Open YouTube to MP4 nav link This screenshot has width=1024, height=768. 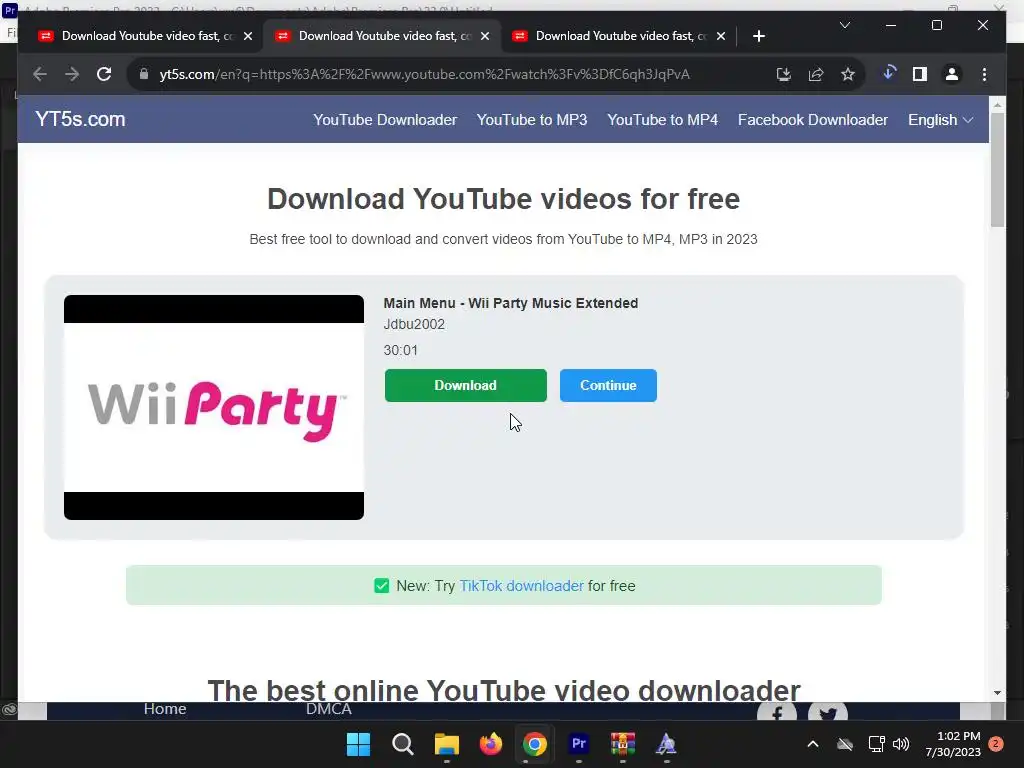pos(662,120)
